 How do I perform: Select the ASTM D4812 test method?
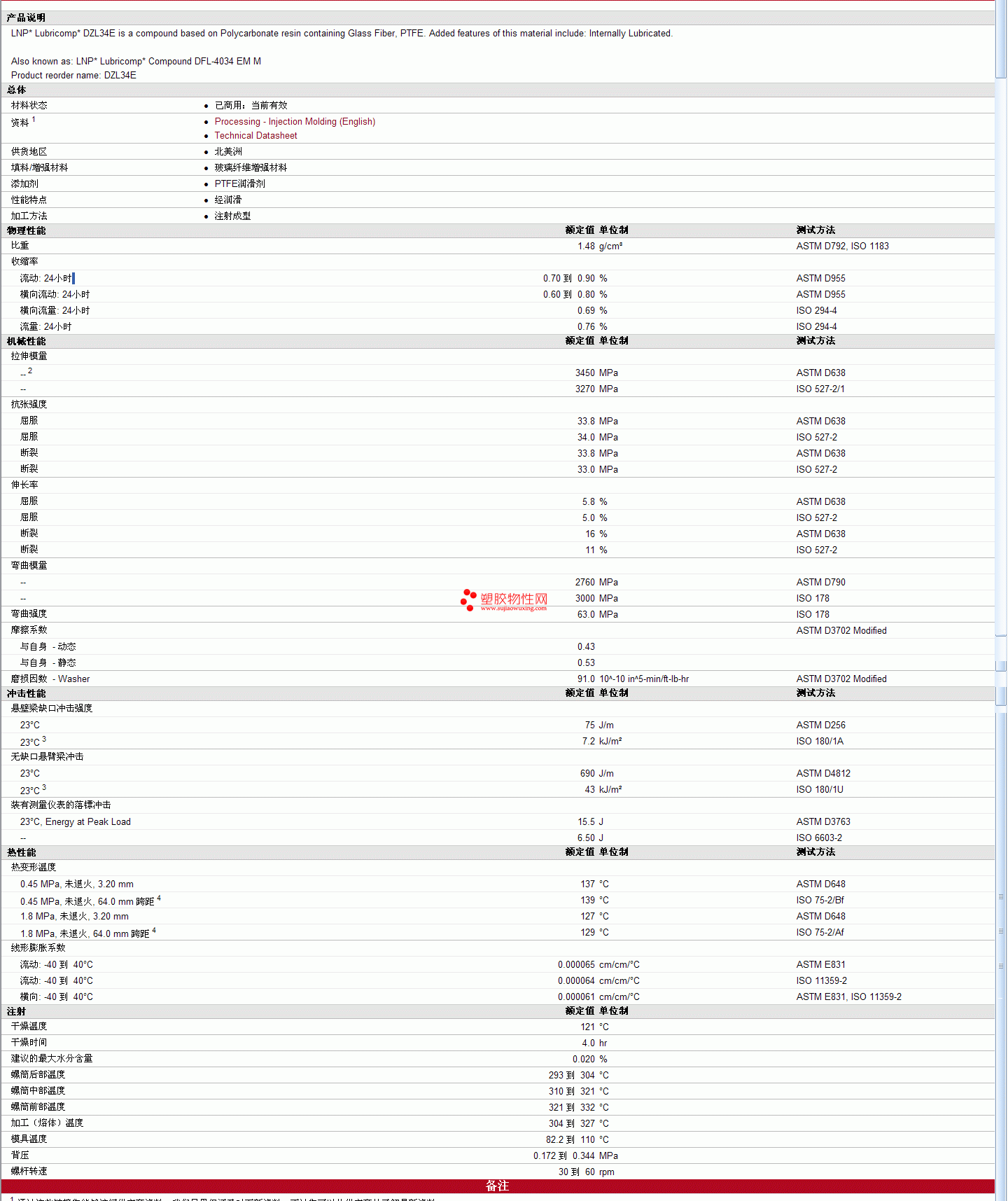tap(823, 774)
